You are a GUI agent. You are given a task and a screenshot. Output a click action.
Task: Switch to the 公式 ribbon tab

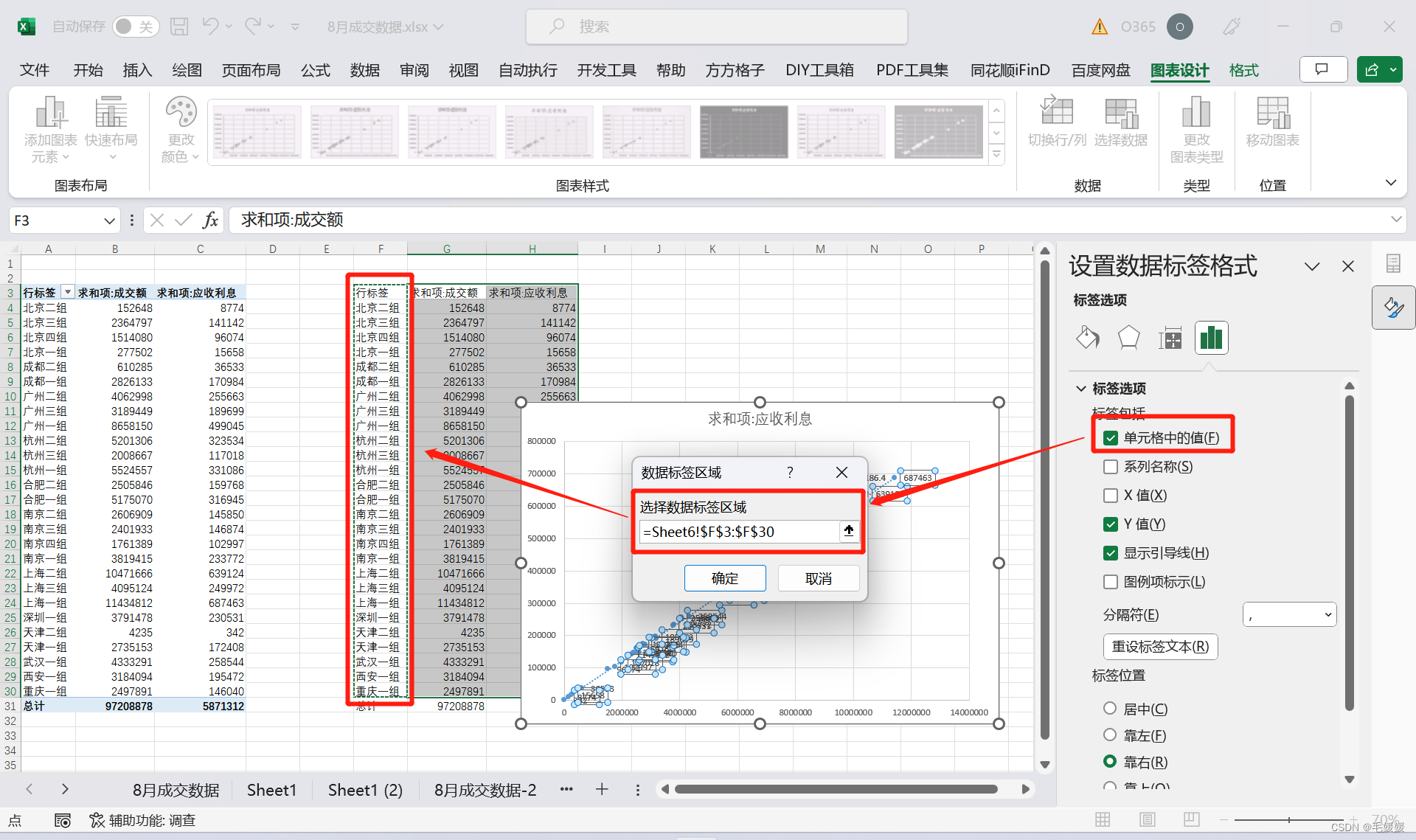(315, 70)
